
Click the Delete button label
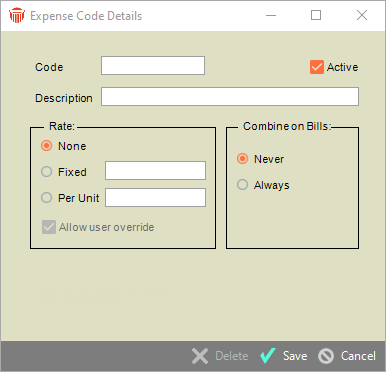(x=232, y=356)
